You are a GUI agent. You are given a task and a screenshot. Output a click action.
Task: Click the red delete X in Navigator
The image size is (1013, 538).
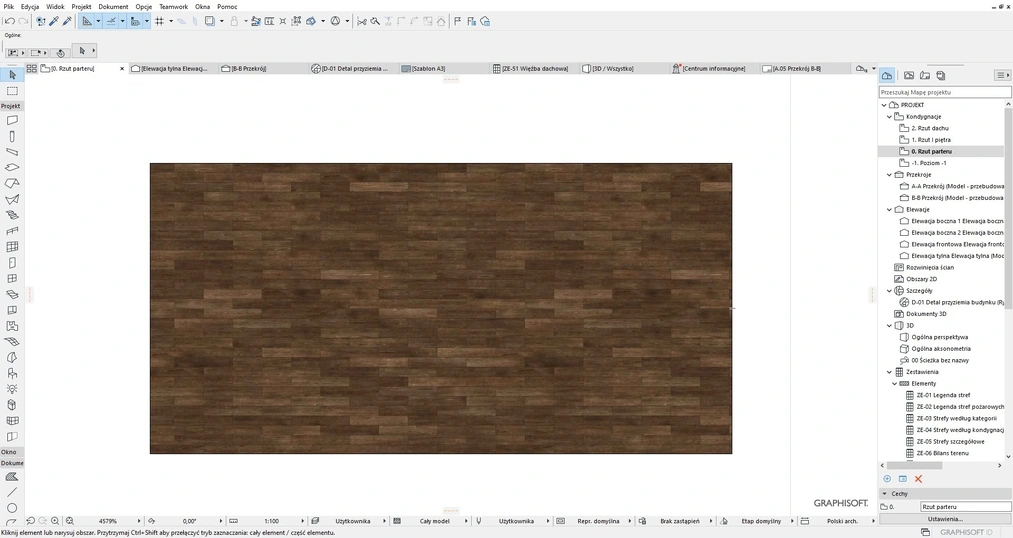pos(918,479)
